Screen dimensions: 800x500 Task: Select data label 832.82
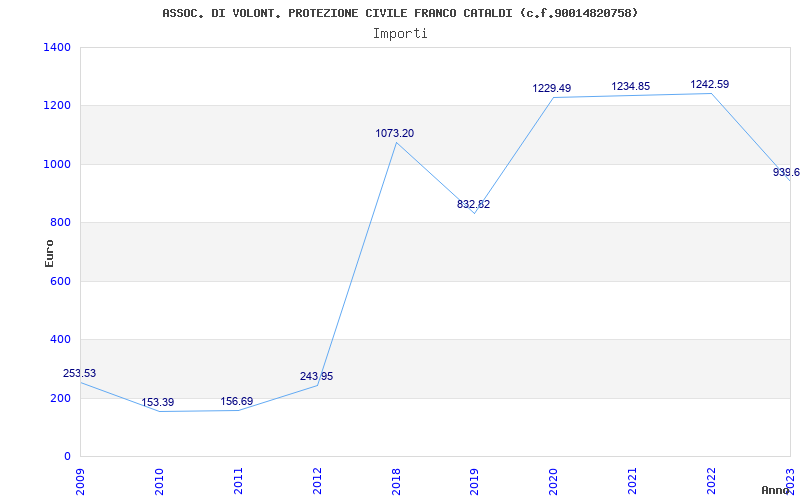click(x=473, y=205)
